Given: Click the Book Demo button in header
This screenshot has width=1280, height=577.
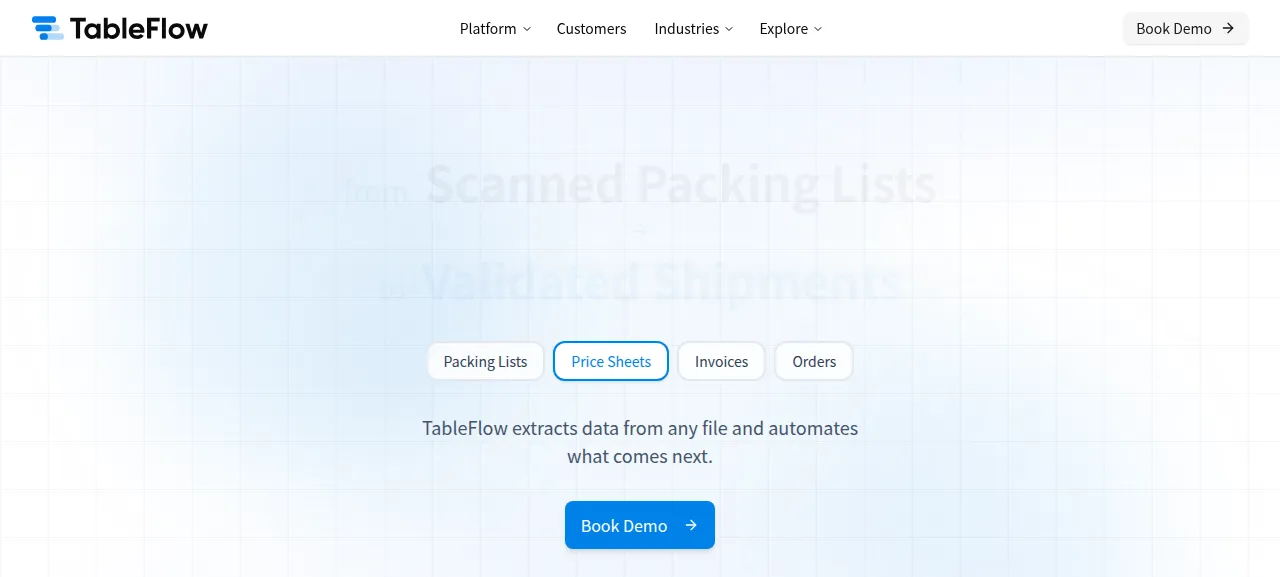Looking at the screenshot, I should pos(1185,28).
